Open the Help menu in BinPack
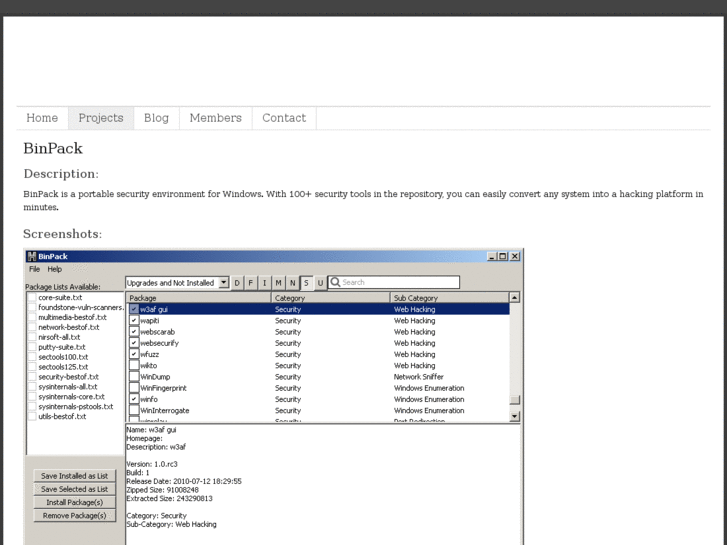Image resolution: width=727 pixels, height=545 pixels. 54,269
